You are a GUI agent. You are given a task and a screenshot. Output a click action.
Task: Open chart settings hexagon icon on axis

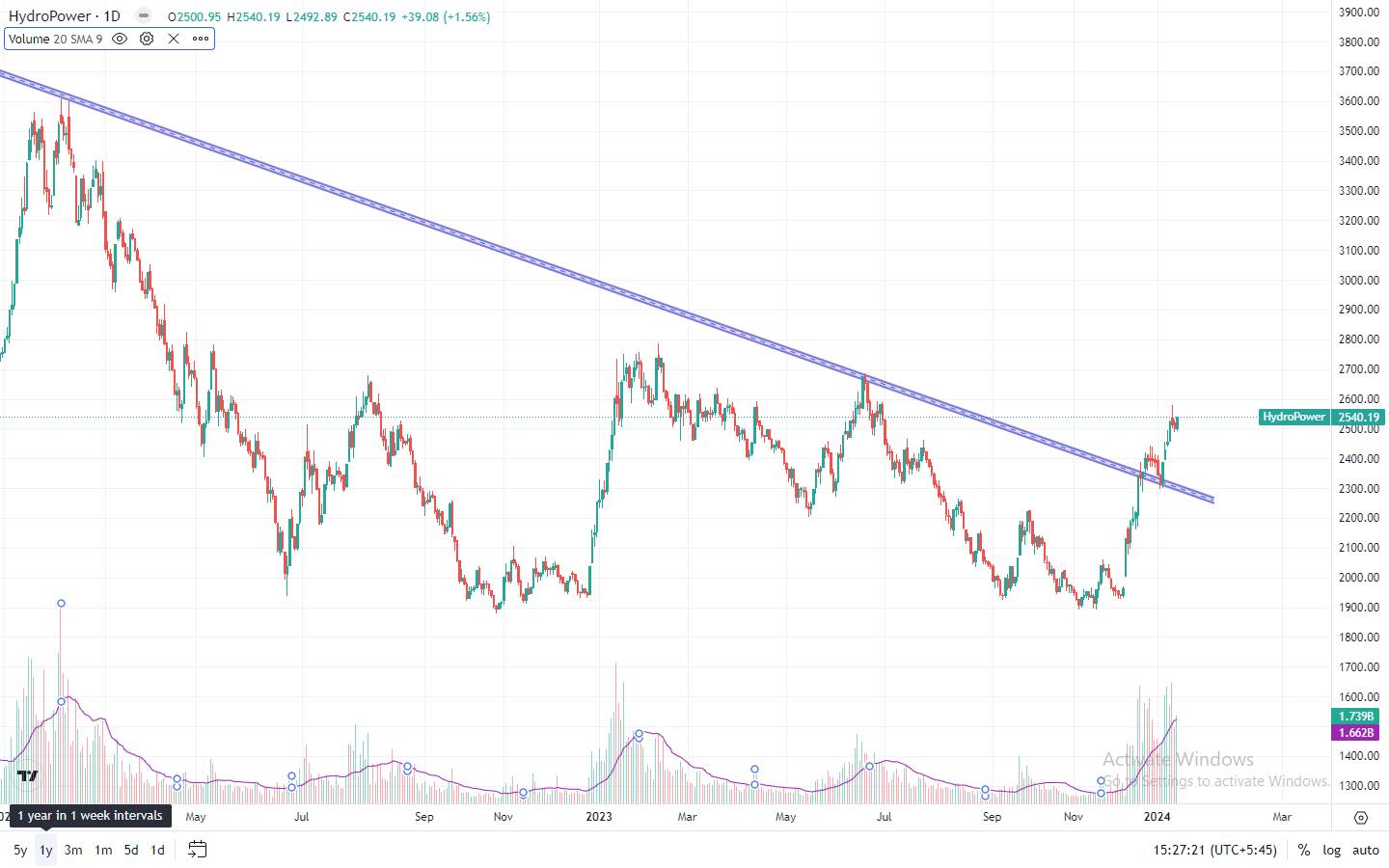pyautogui.click(x=1360, y=817)
